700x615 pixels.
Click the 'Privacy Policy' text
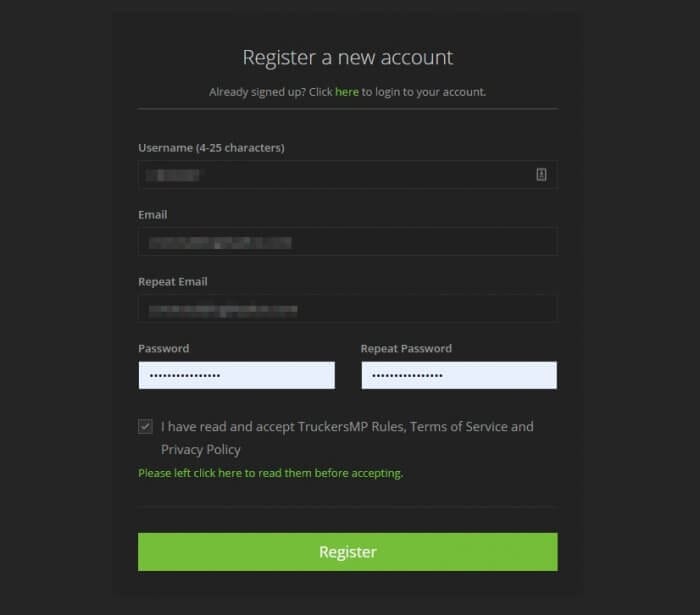click(x=201, y=450)
